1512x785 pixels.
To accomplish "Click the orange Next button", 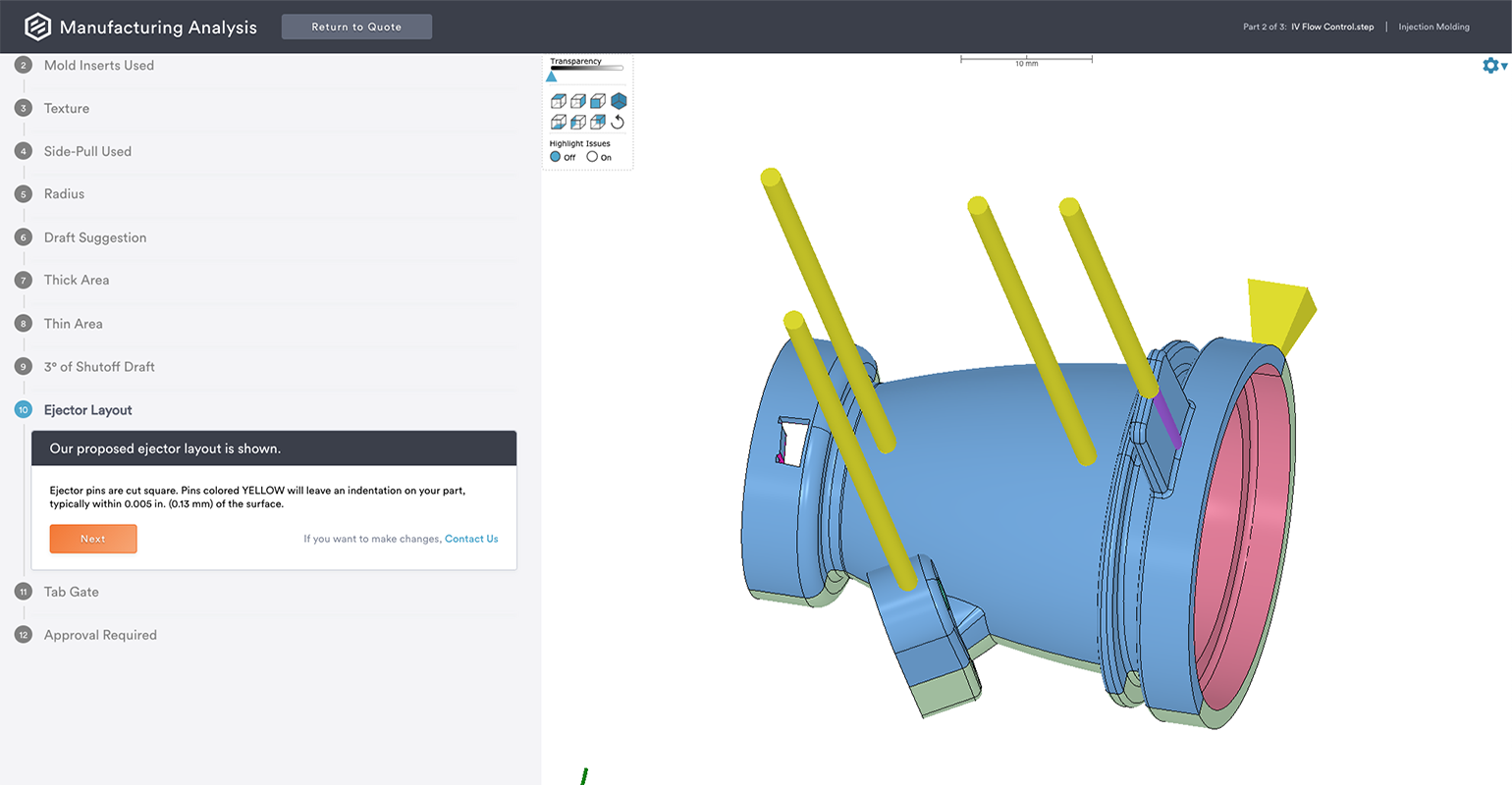I will pos(93,539).
